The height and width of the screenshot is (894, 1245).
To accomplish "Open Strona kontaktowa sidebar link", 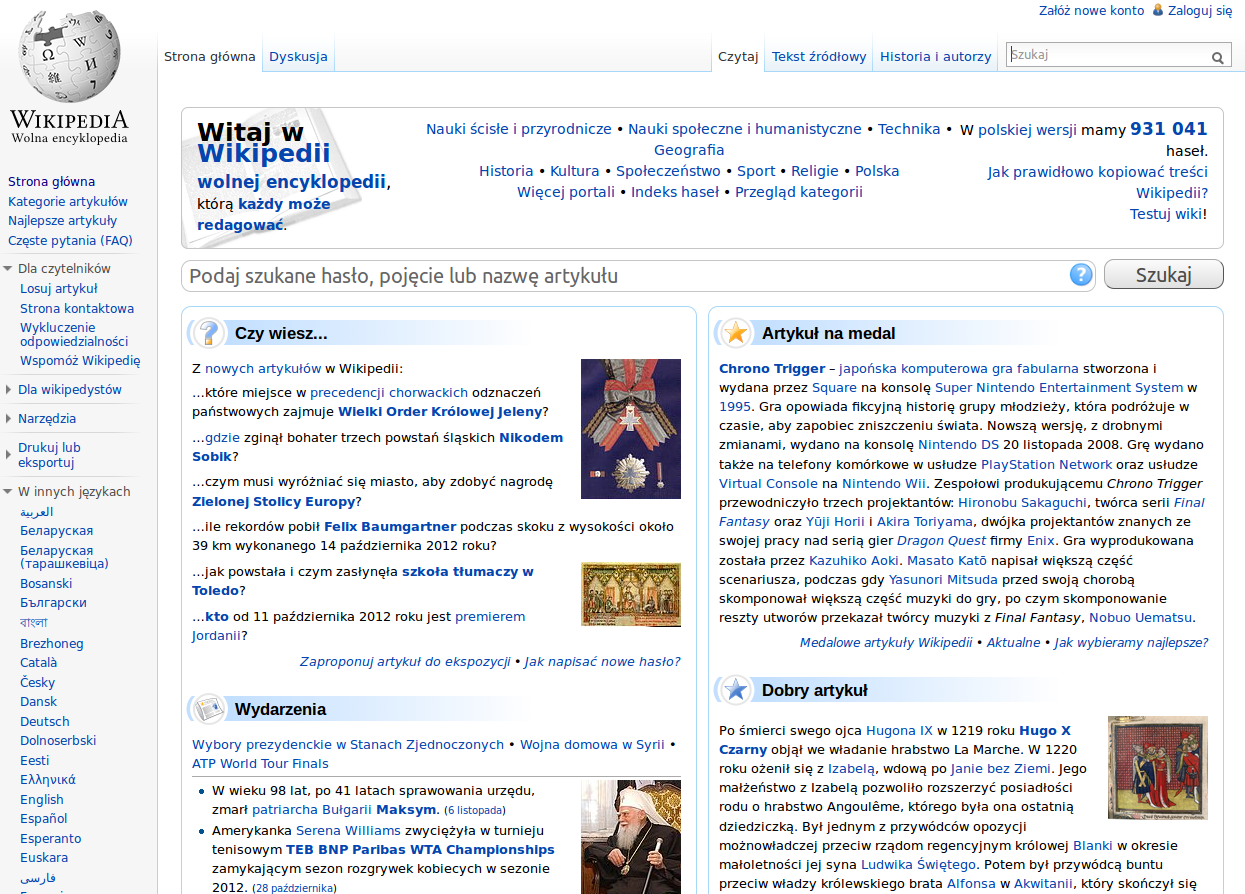I will [77, 308].
